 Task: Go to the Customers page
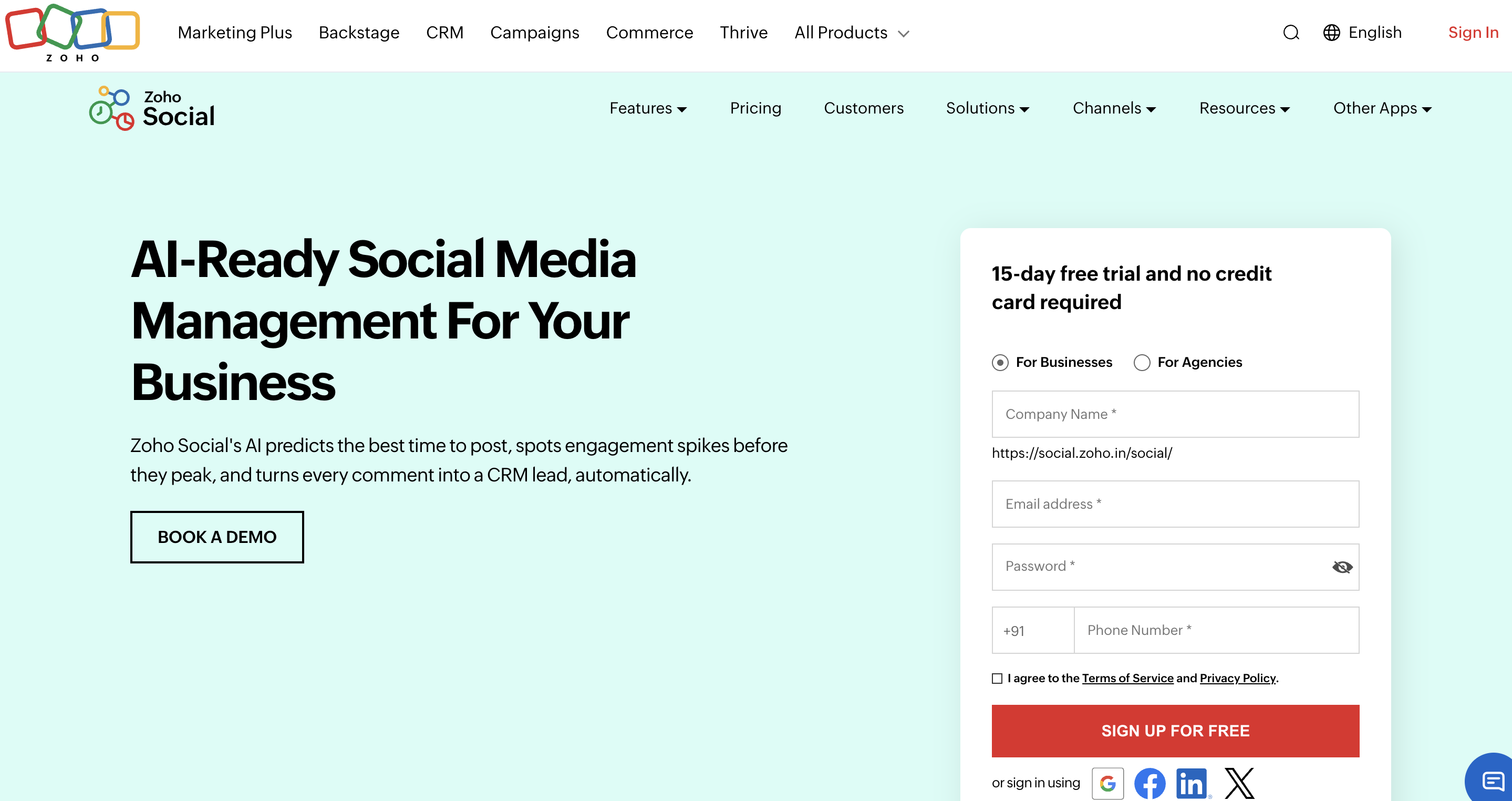tap(863, 108)
